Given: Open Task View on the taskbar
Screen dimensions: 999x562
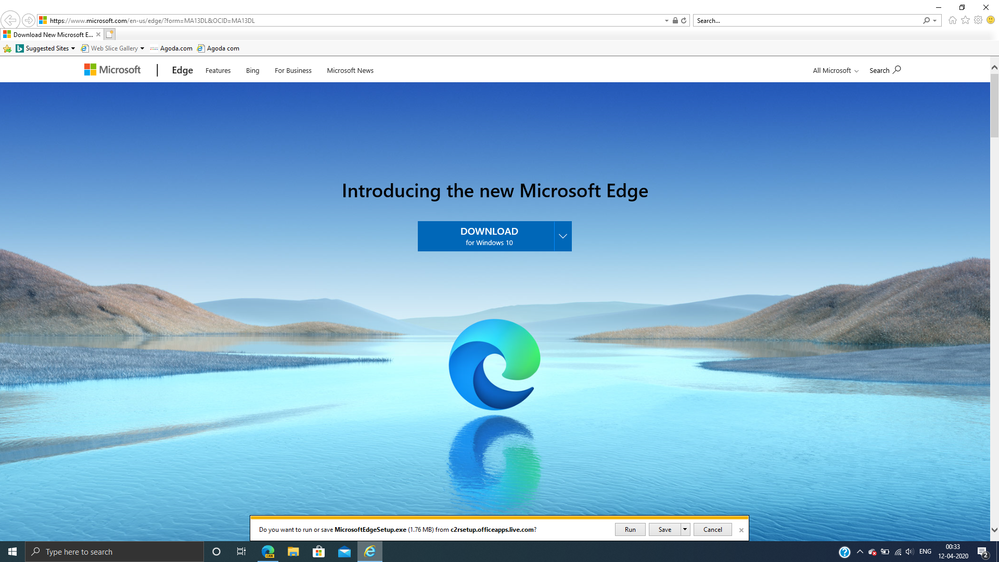Looking at the screenshot, I should [241, 552].
